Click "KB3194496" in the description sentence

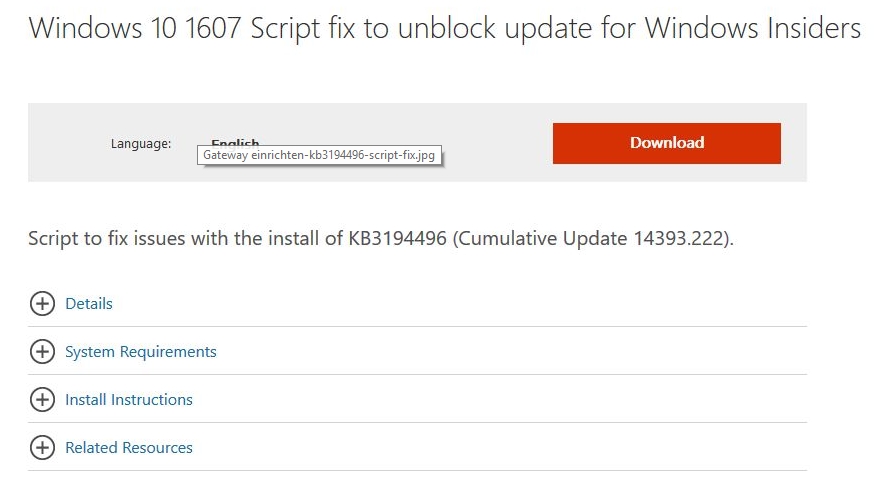pyautogui.click(x=397, y=238)
